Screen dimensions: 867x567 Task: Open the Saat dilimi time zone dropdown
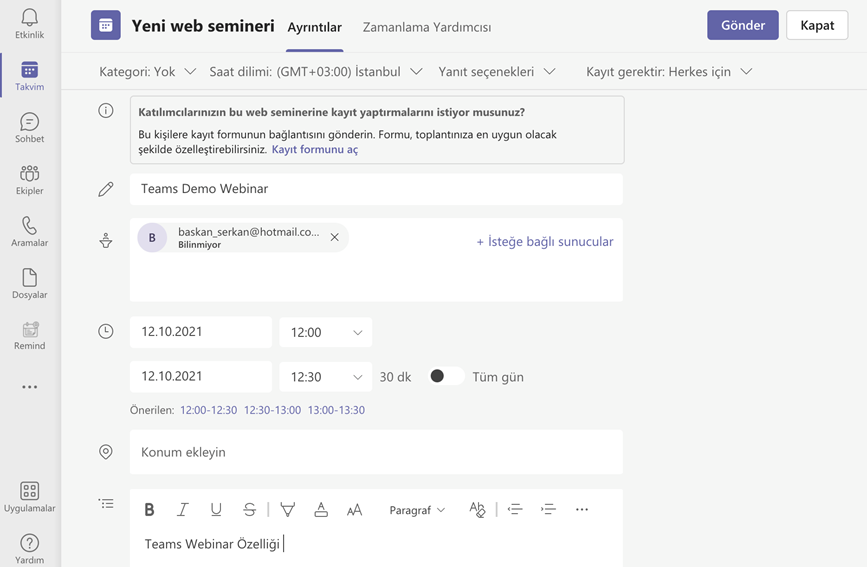click(x=316, y=71)
